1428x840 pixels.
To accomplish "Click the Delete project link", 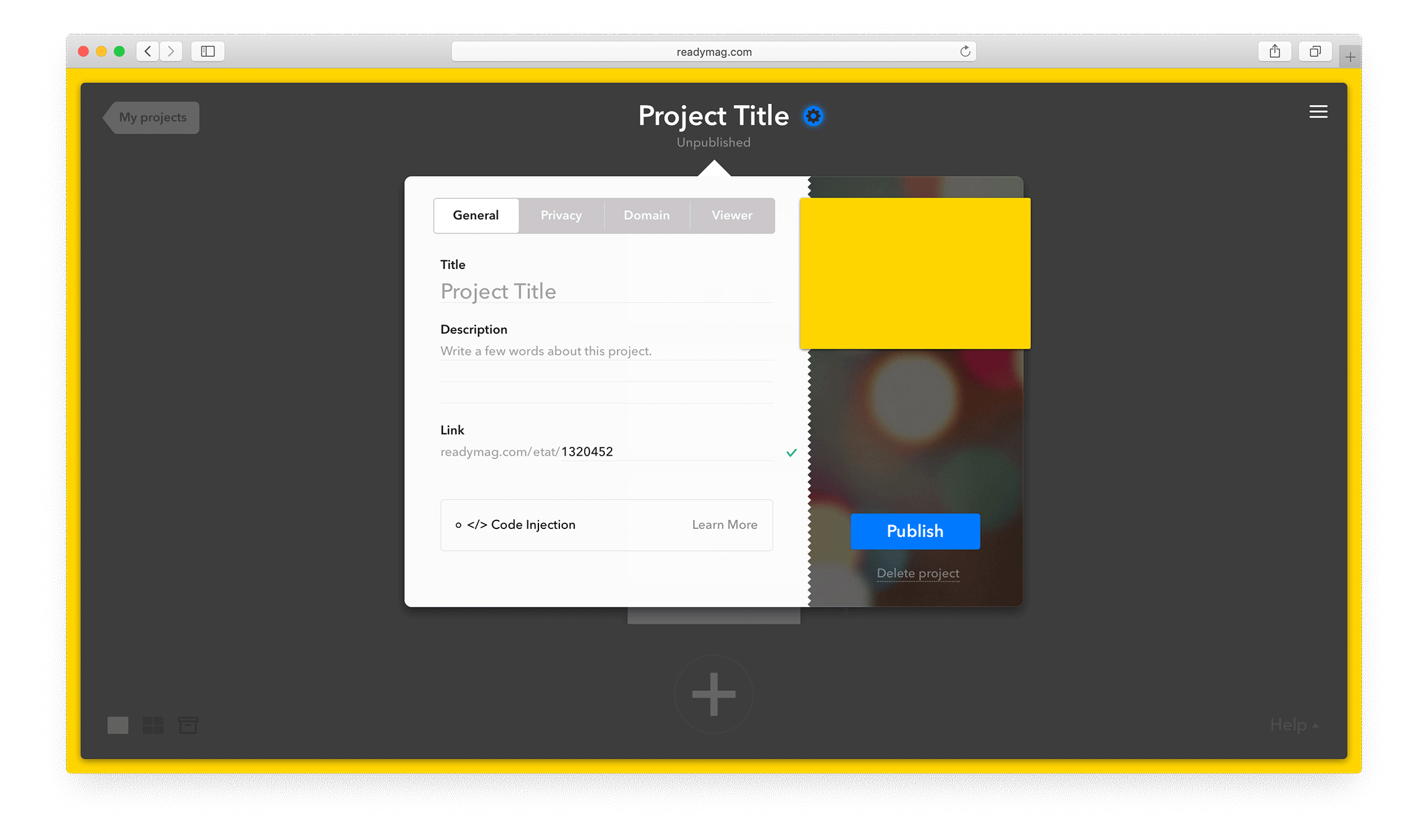I will click(917, 573).
